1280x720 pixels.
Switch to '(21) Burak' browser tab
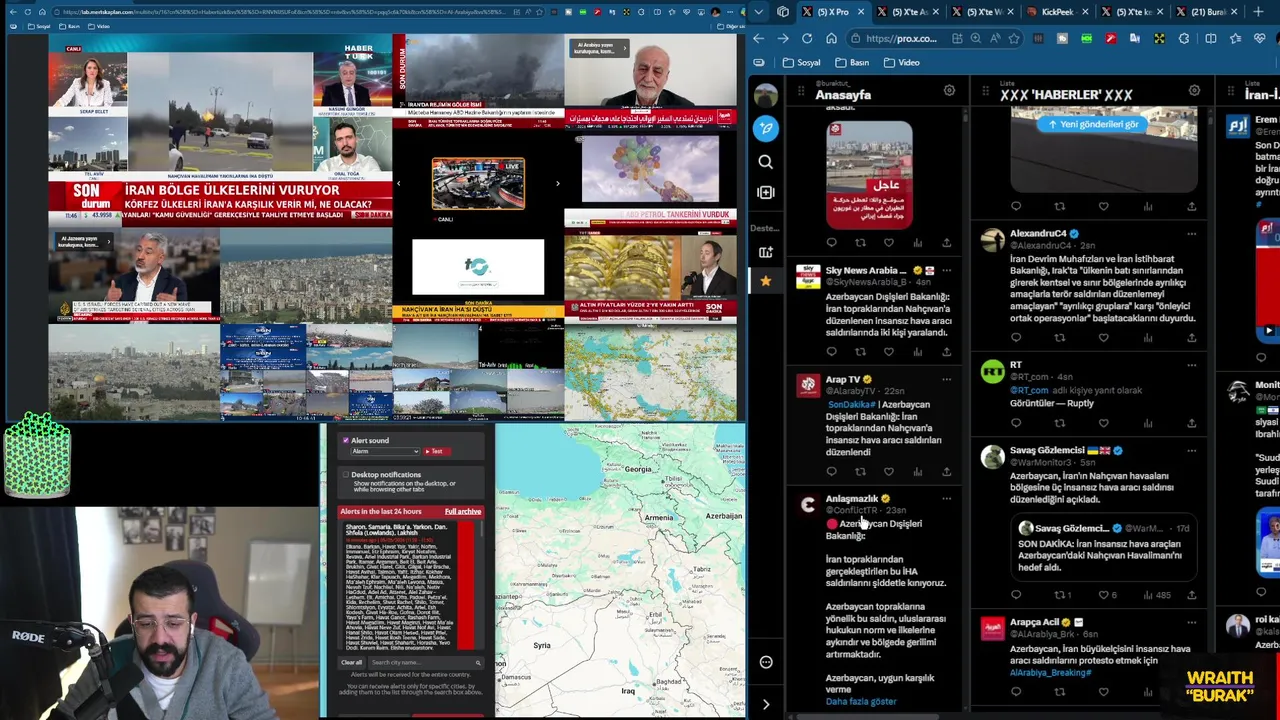click(x=1208, y=12)
